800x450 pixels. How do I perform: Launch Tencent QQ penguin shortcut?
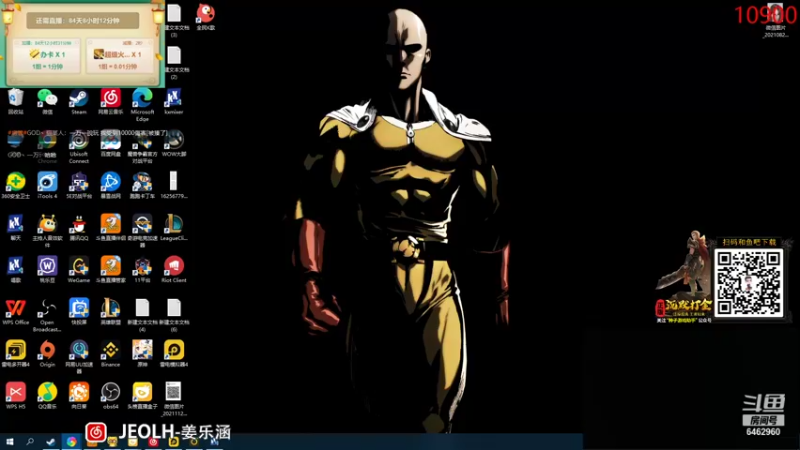click(79, 227)
